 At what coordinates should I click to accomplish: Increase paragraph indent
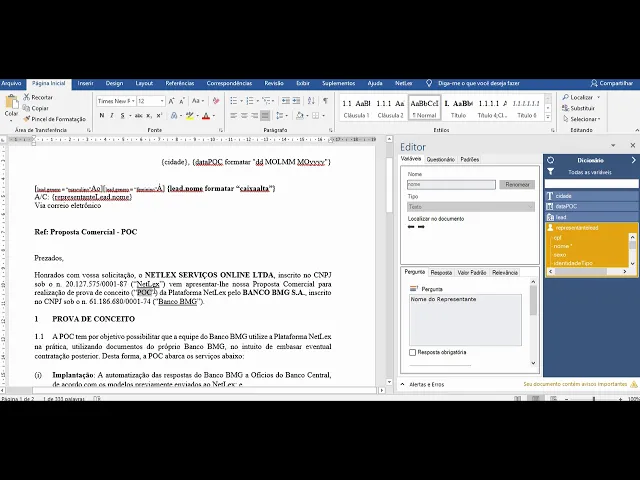pyautogui.click(x=296, y=101)
